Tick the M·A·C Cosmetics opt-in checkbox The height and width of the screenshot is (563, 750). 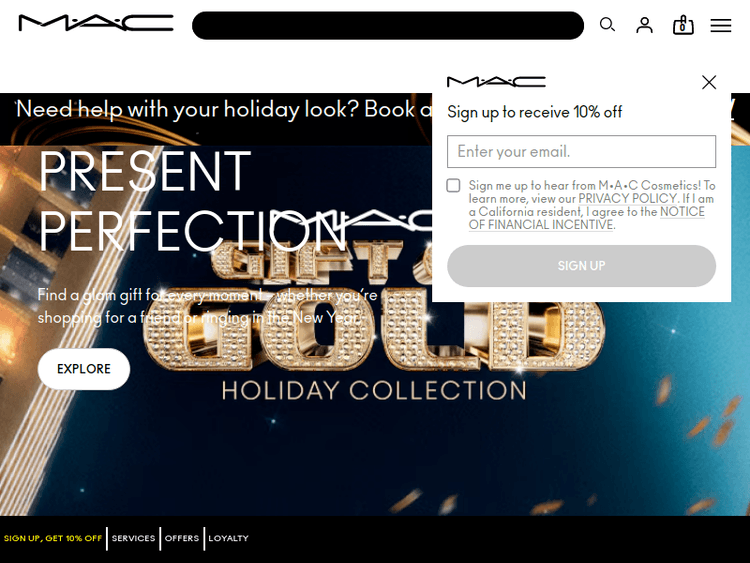tap(453, 185)
